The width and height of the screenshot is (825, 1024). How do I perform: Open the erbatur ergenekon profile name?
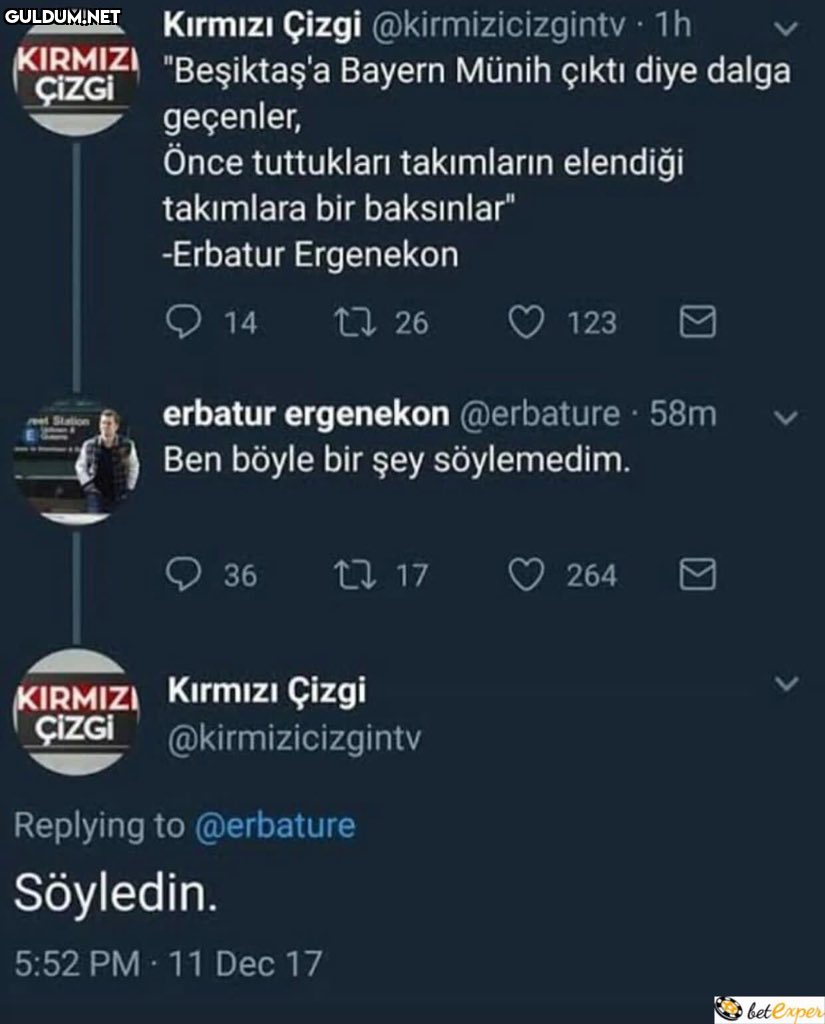tap(306, 413)
